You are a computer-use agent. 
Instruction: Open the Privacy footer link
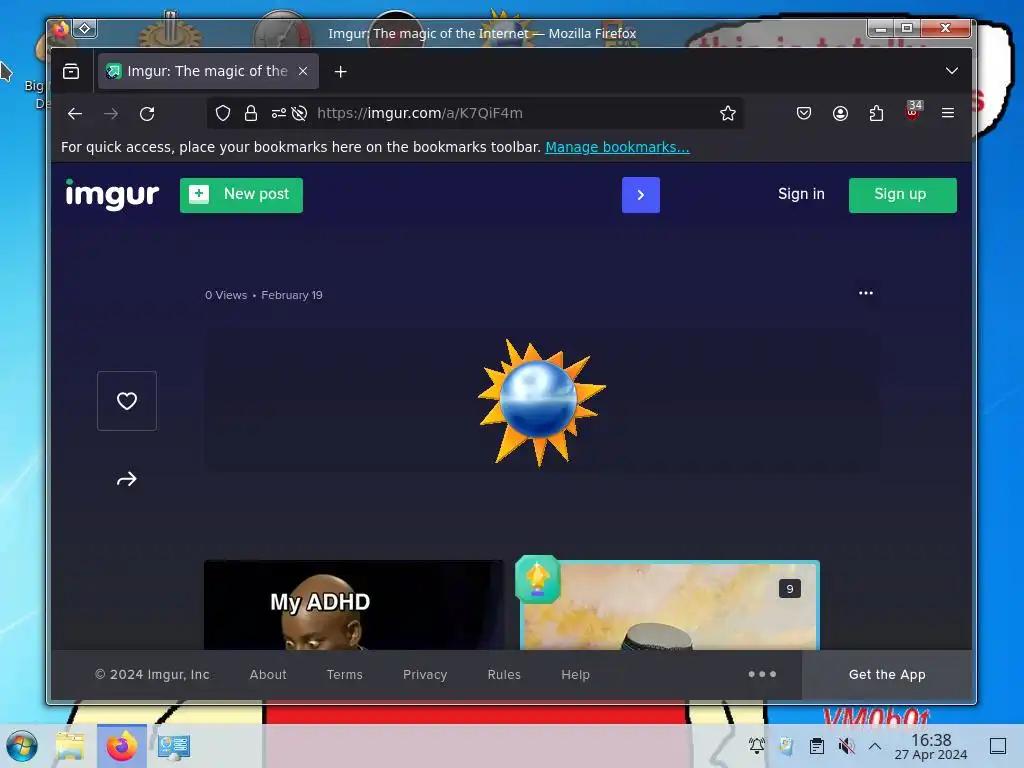tap(424, 675)
